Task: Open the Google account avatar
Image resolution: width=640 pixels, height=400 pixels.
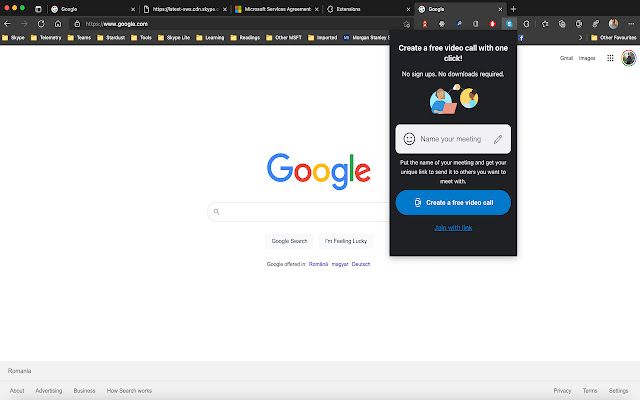Action: [629, 58]
